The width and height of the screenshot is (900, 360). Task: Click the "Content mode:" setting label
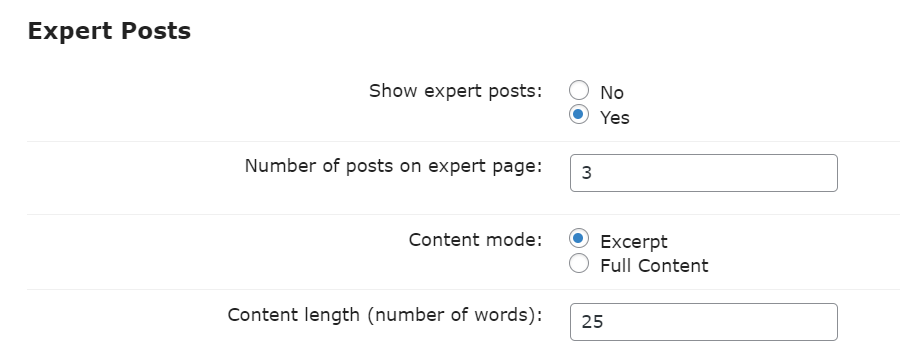[475, 240]
